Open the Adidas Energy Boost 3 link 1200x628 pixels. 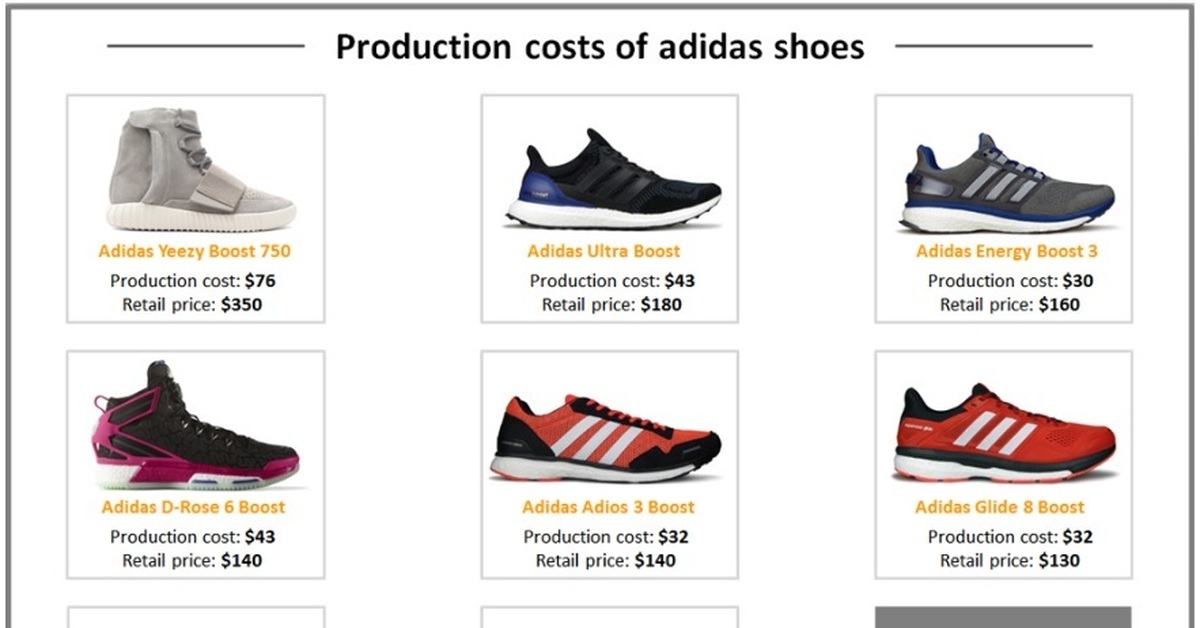(x=1006, y=252)
